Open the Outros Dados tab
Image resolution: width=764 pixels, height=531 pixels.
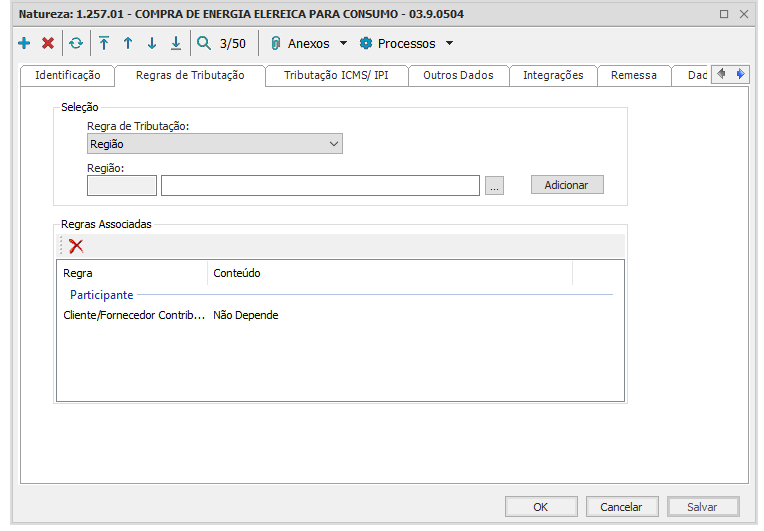(458, 75)
